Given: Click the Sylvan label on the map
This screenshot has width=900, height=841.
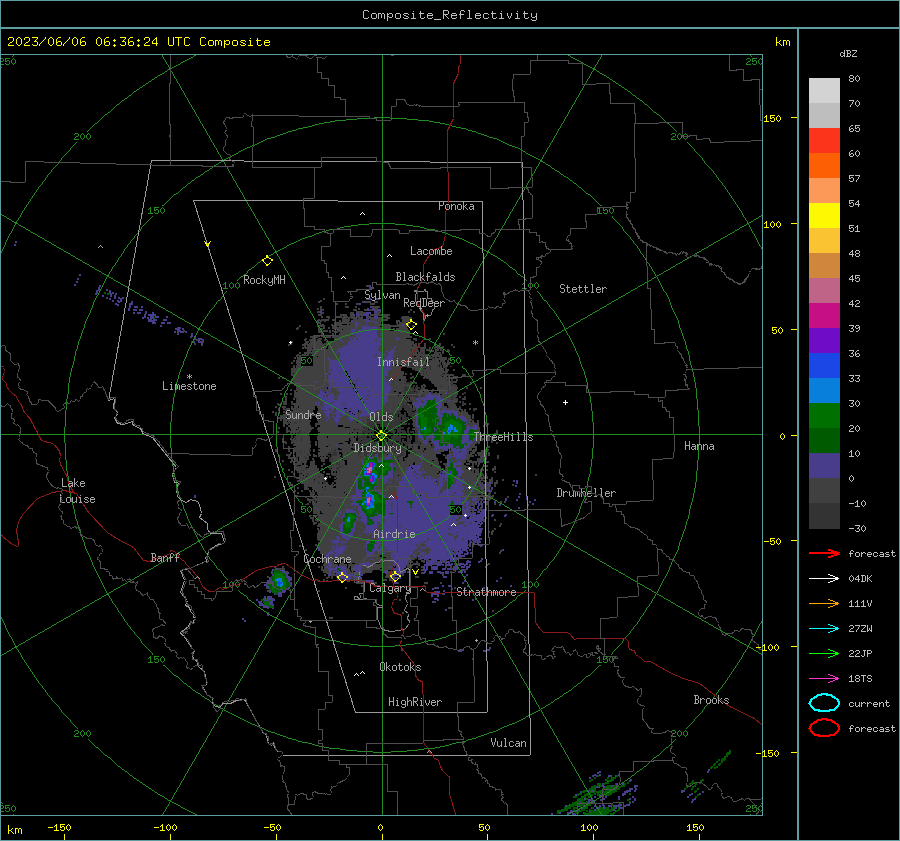Looking at the screenshot, I should point(382,295).
